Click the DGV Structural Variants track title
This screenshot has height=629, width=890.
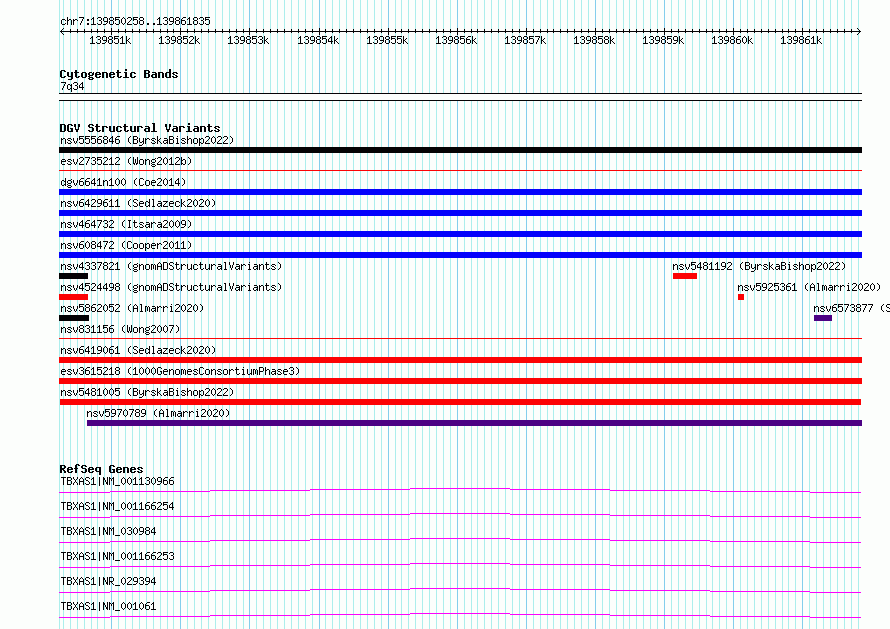[x=140, y=128]
